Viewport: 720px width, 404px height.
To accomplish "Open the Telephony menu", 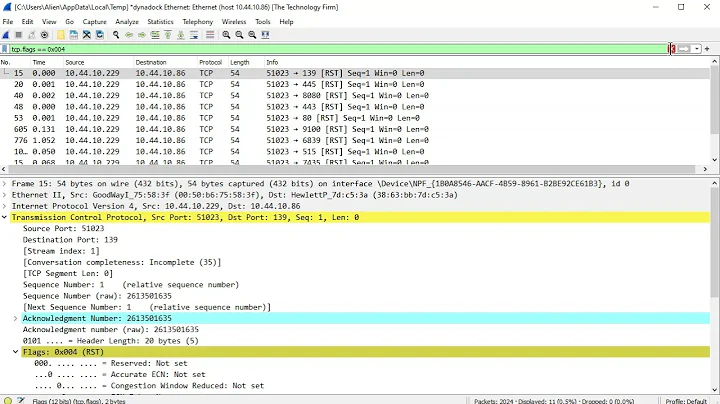I will pos(197,22).
